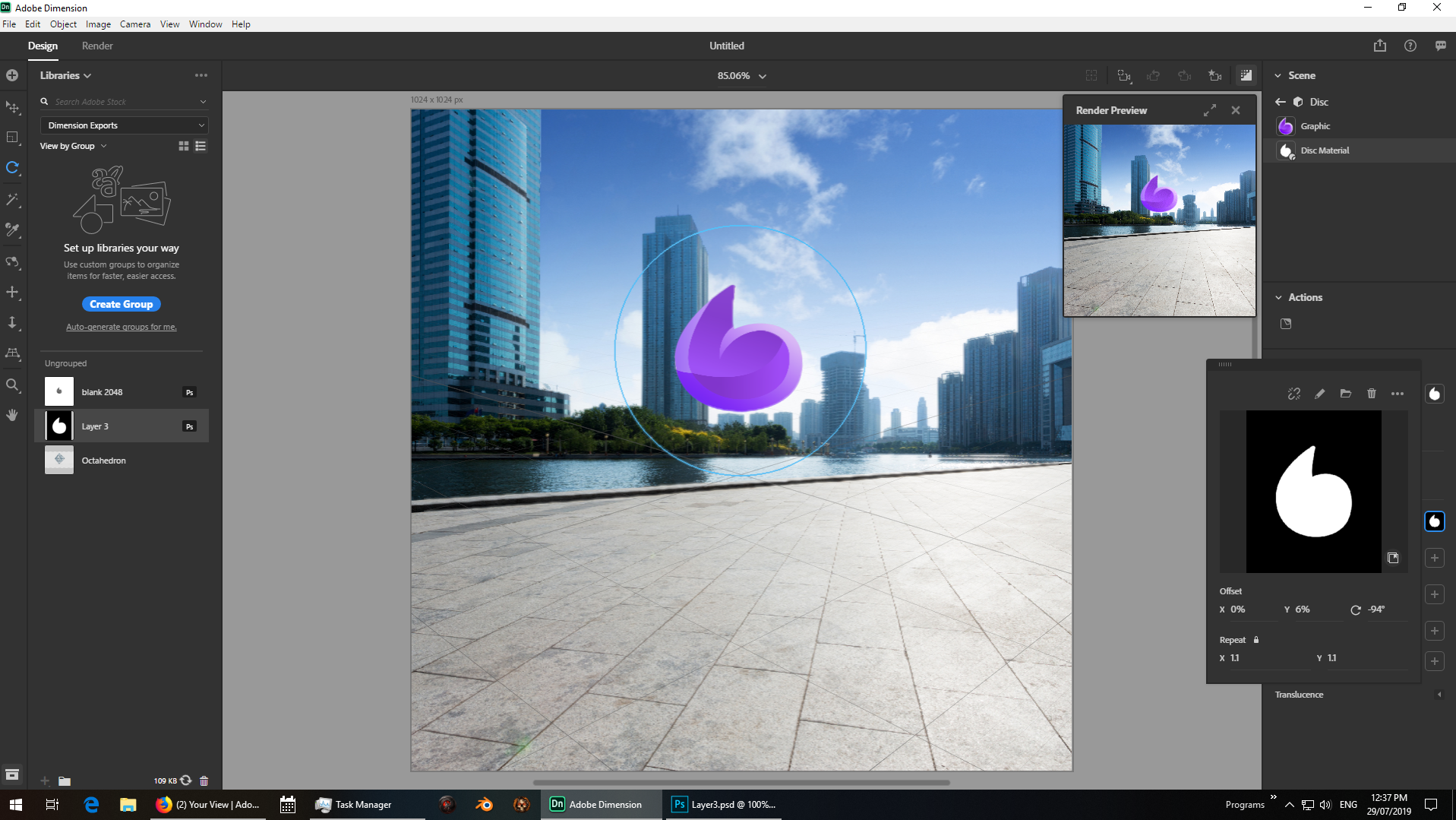The height and width of the screenshot is (820, 1456).
Task: Open the feedback chat icon
Action: (x=1441, y=46)
